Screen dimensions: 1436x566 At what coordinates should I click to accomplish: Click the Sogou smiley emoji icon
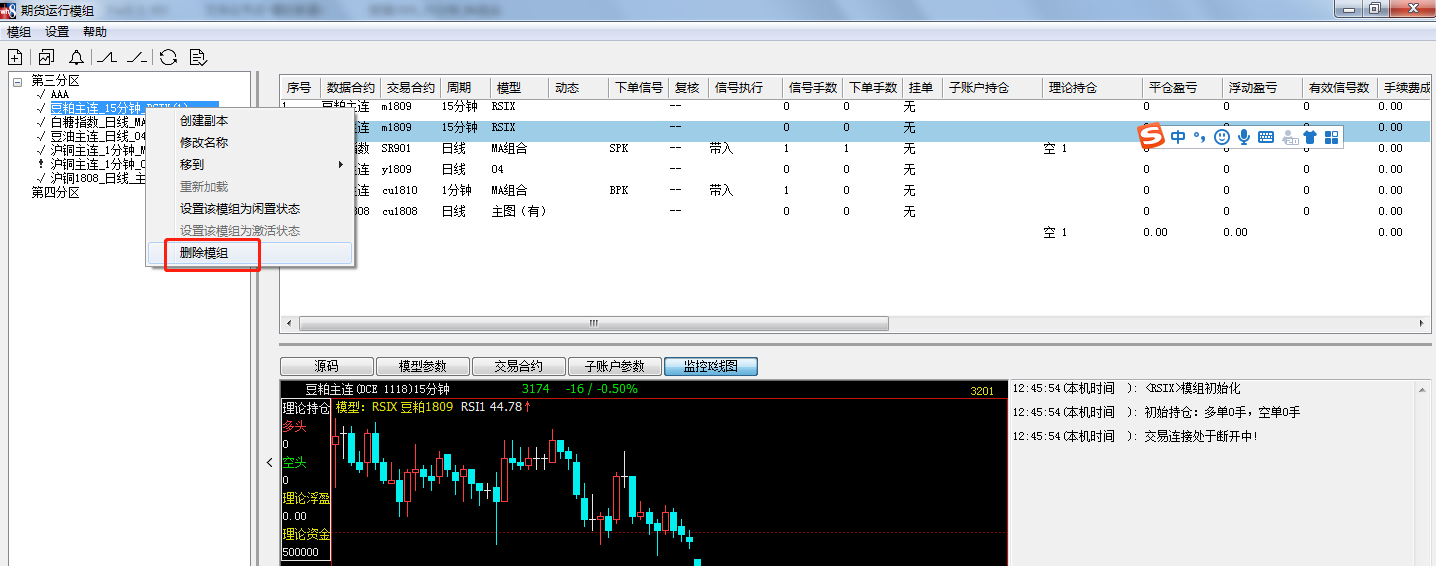click(x=1222, y=137)
